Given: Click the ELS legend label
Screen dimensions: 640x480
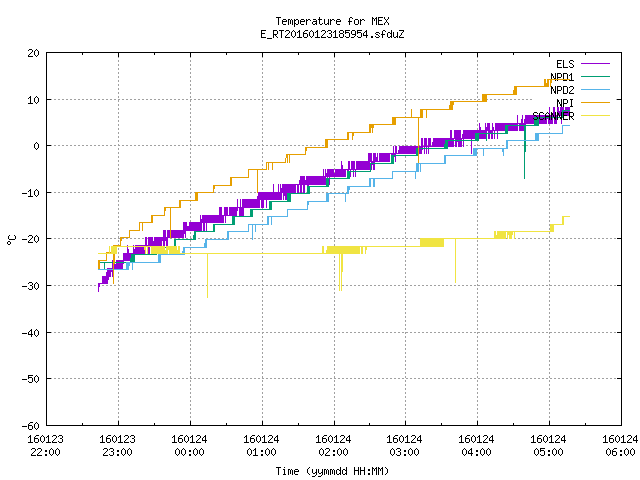Looking at the screenshot, I should [x=565, y=64].
